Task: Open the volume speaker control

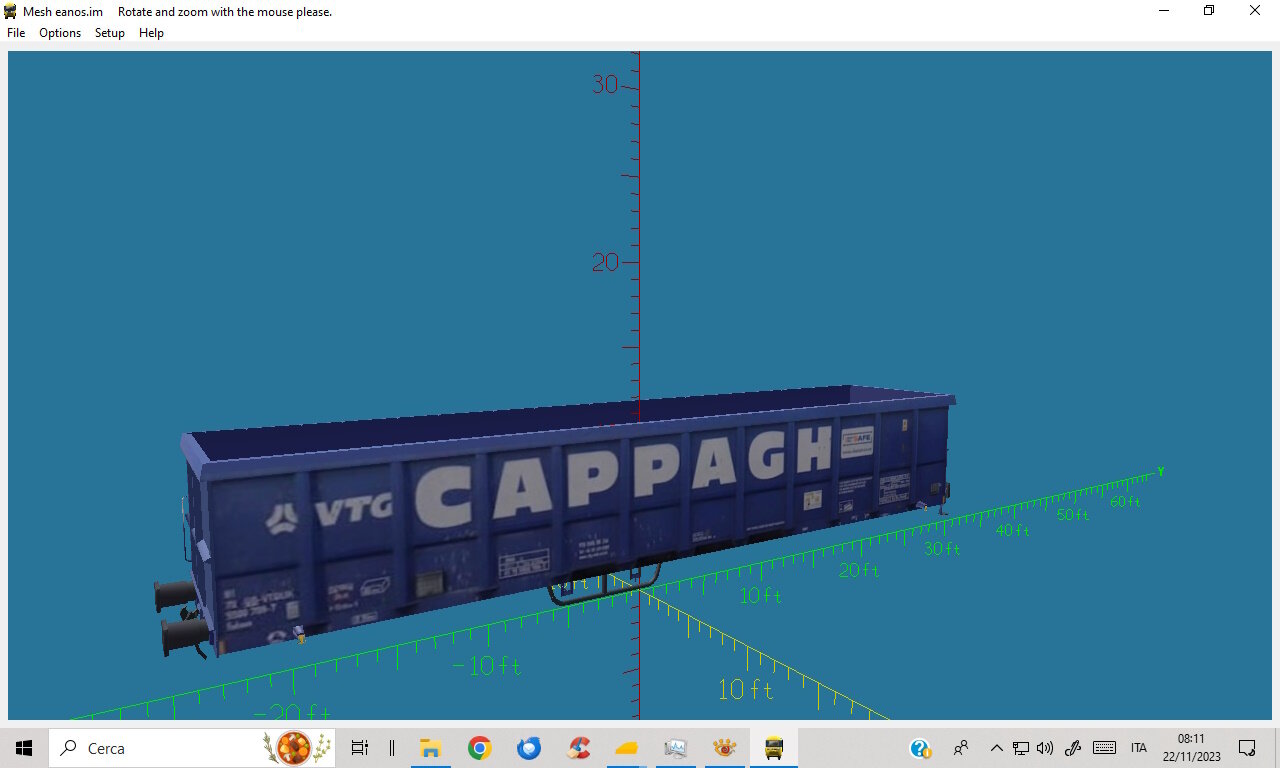Action: coord(1046,748)
